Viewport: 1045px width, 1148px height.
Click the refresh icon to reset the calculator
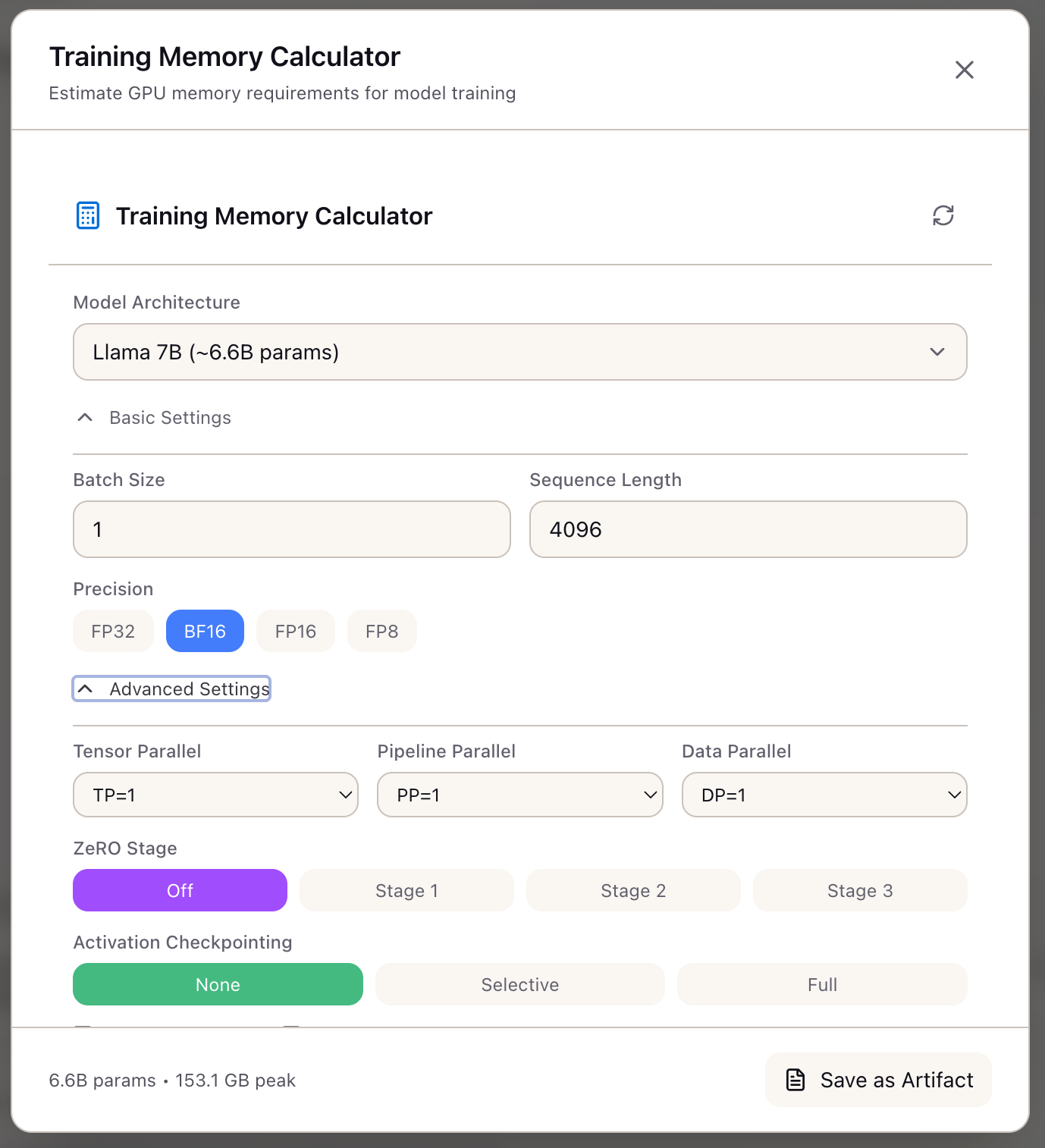[943, 215]
